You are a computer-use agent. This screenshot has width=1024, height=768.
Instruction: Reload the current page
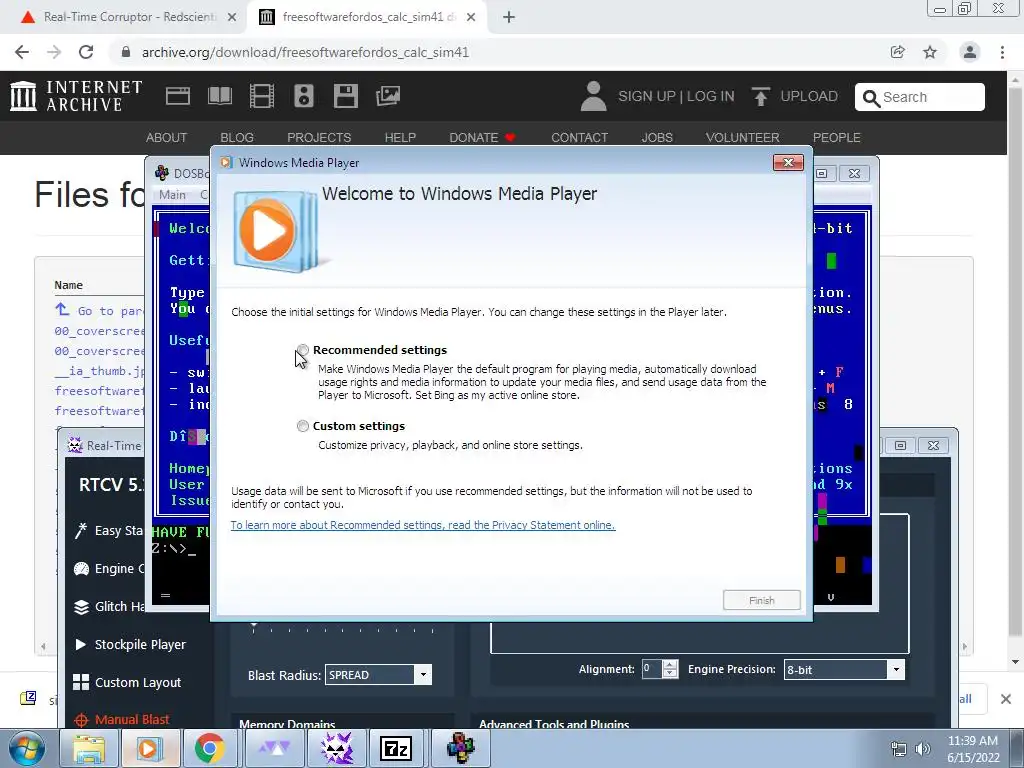(86, 52)
